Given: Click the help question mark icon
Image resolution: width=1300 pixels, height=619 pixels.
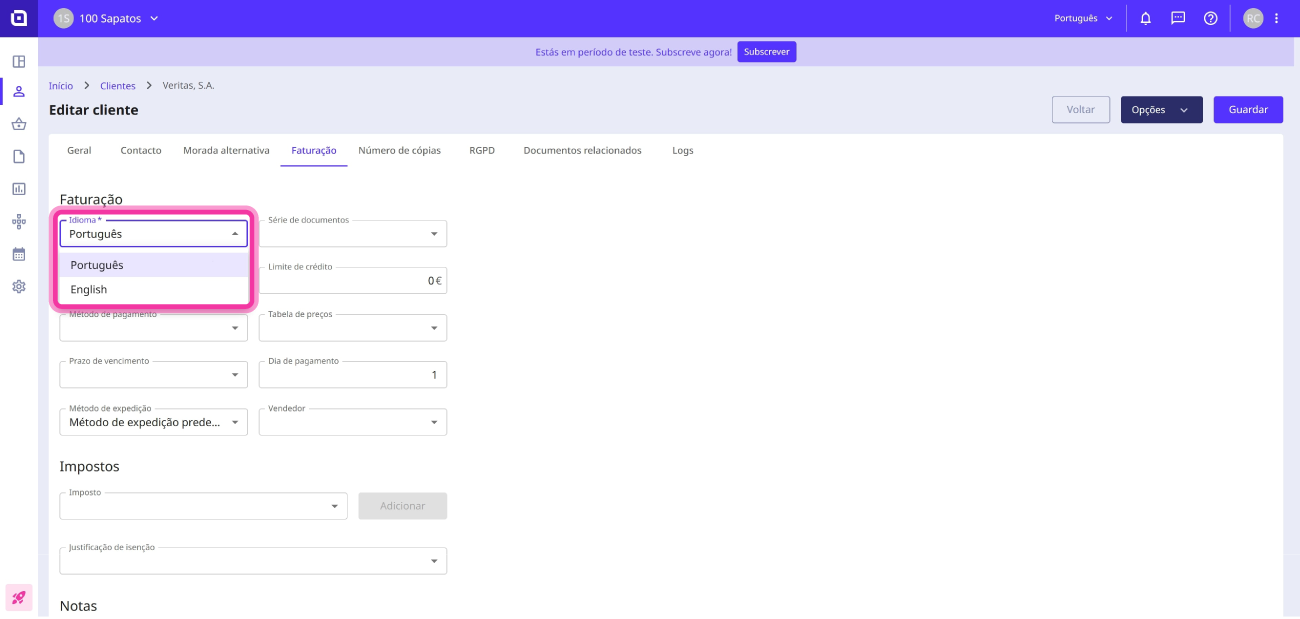Looking at the screenshot, I should 1211,18.
